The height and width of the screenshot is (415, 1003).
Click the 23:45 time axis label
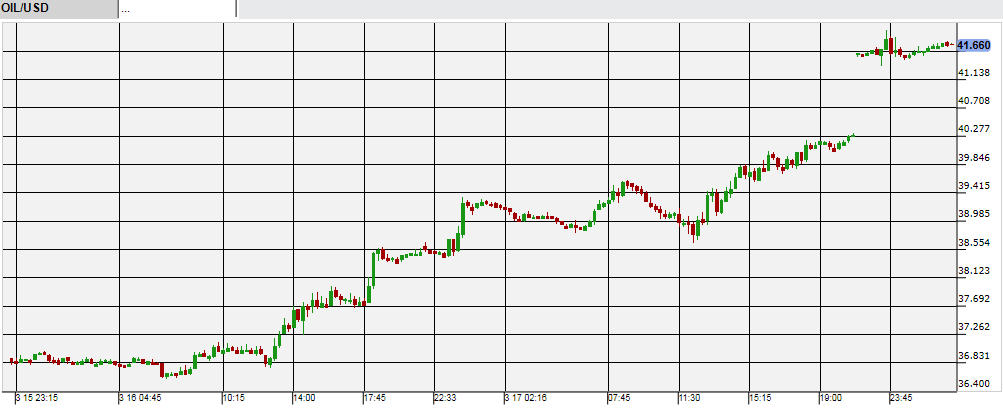coord(902,398)
